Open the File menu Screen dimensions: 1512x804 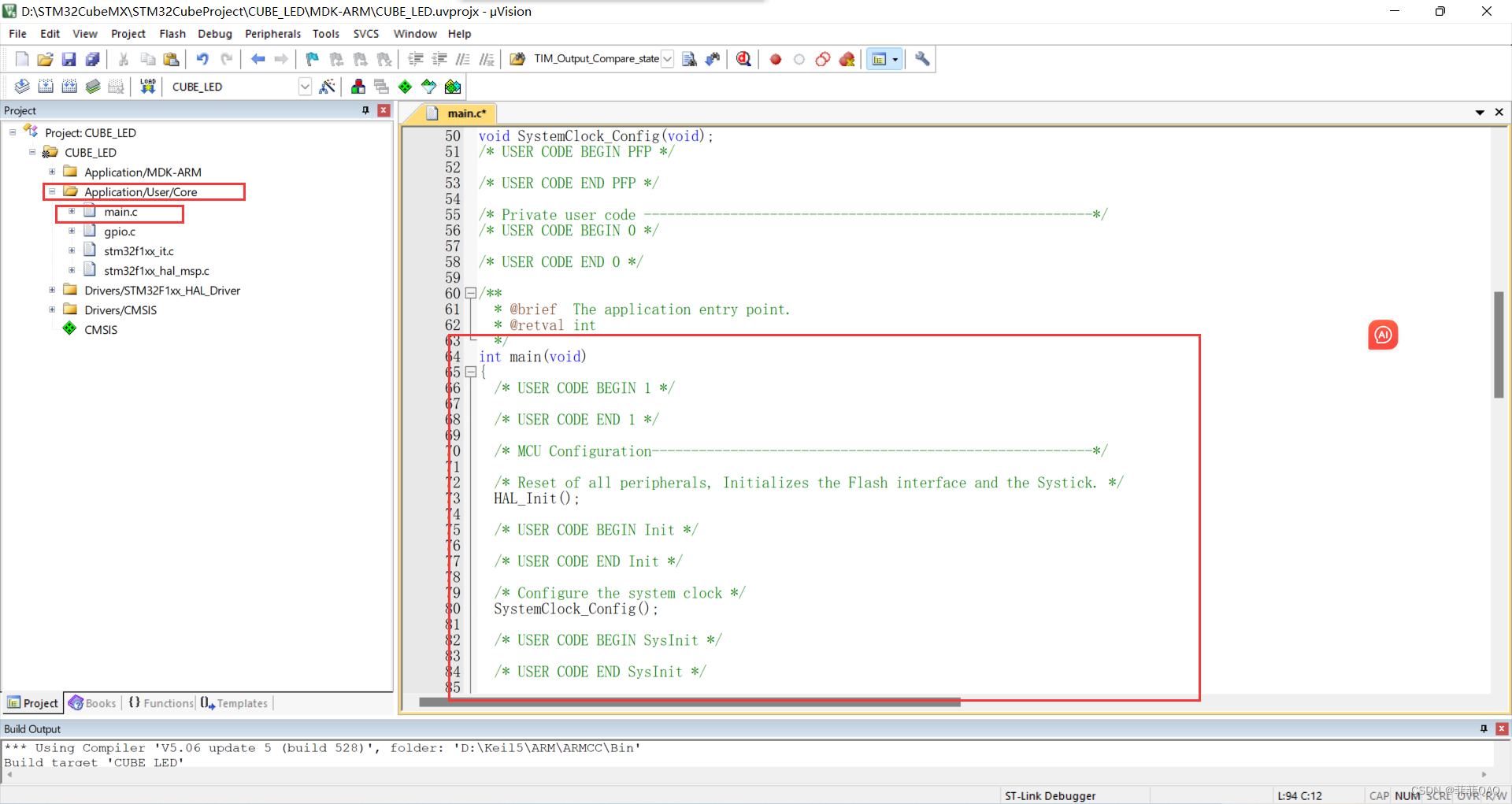pos(17,34)
